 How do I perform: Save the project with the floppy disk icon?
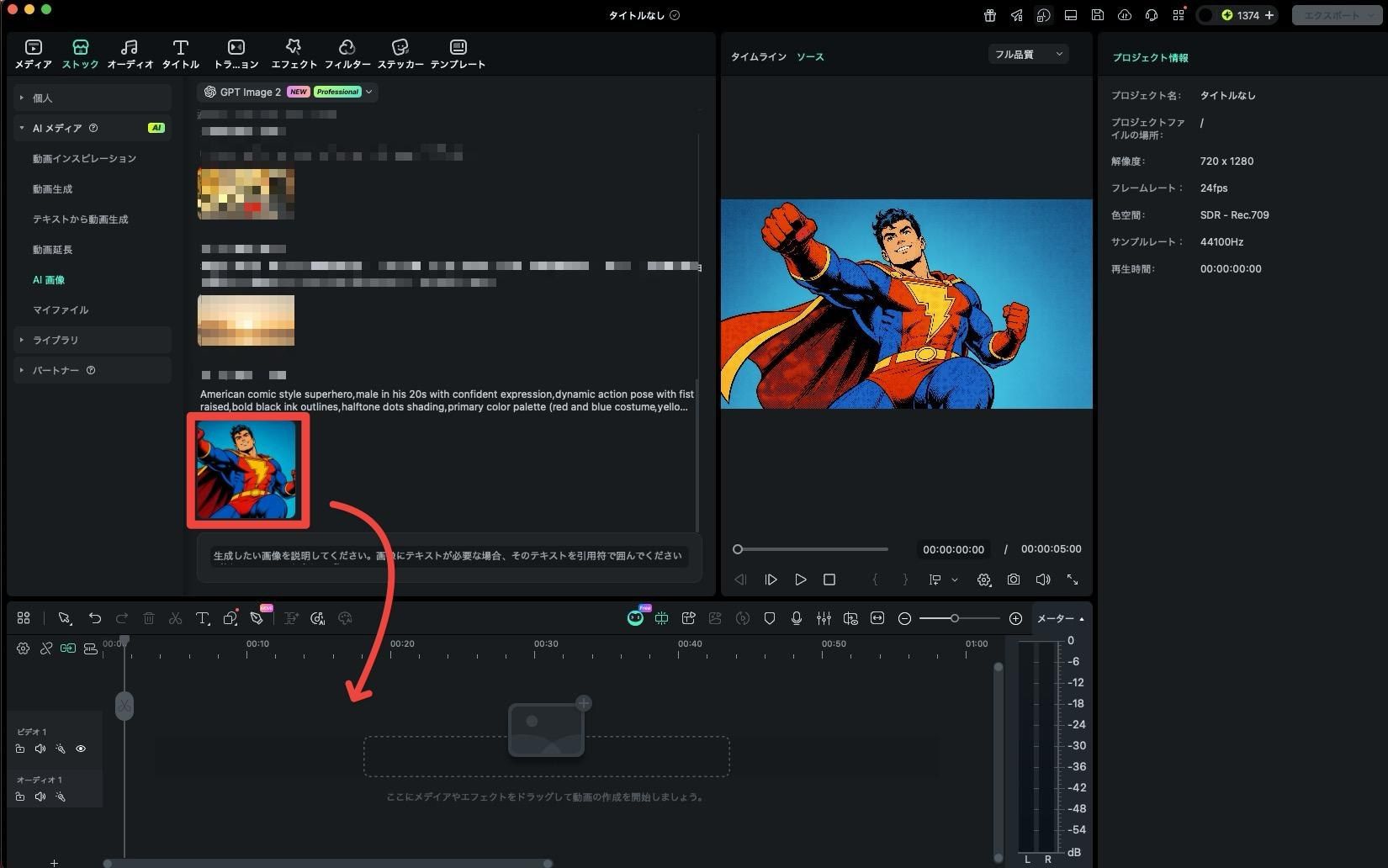1098,15
